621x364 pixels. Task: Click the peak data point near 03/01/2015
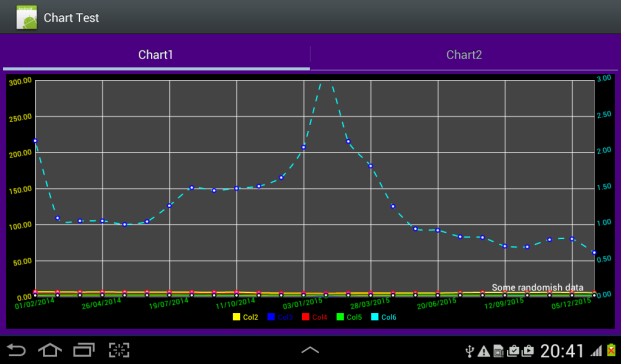point(304,147)
